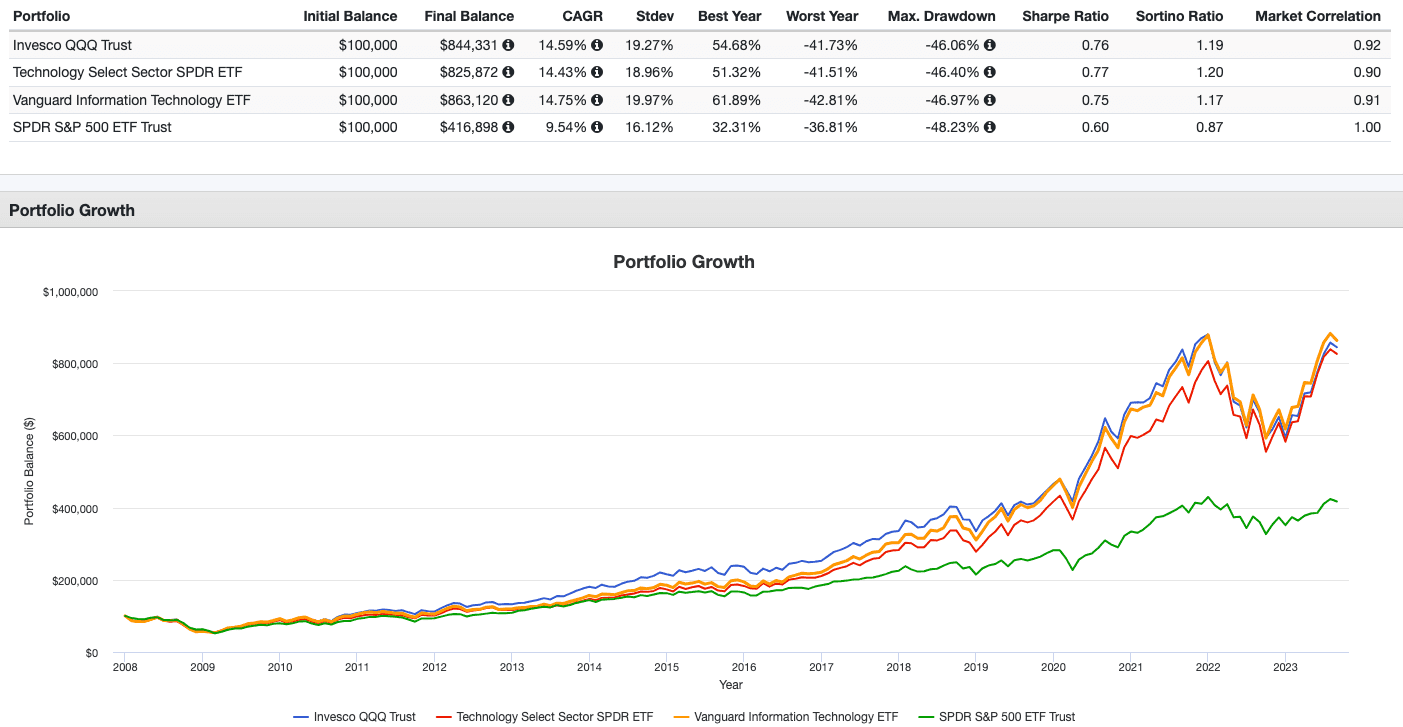This screenshot has height=727, width=1403.
Task: Click the Portfolio column header
Action: [x=42, y=16]
